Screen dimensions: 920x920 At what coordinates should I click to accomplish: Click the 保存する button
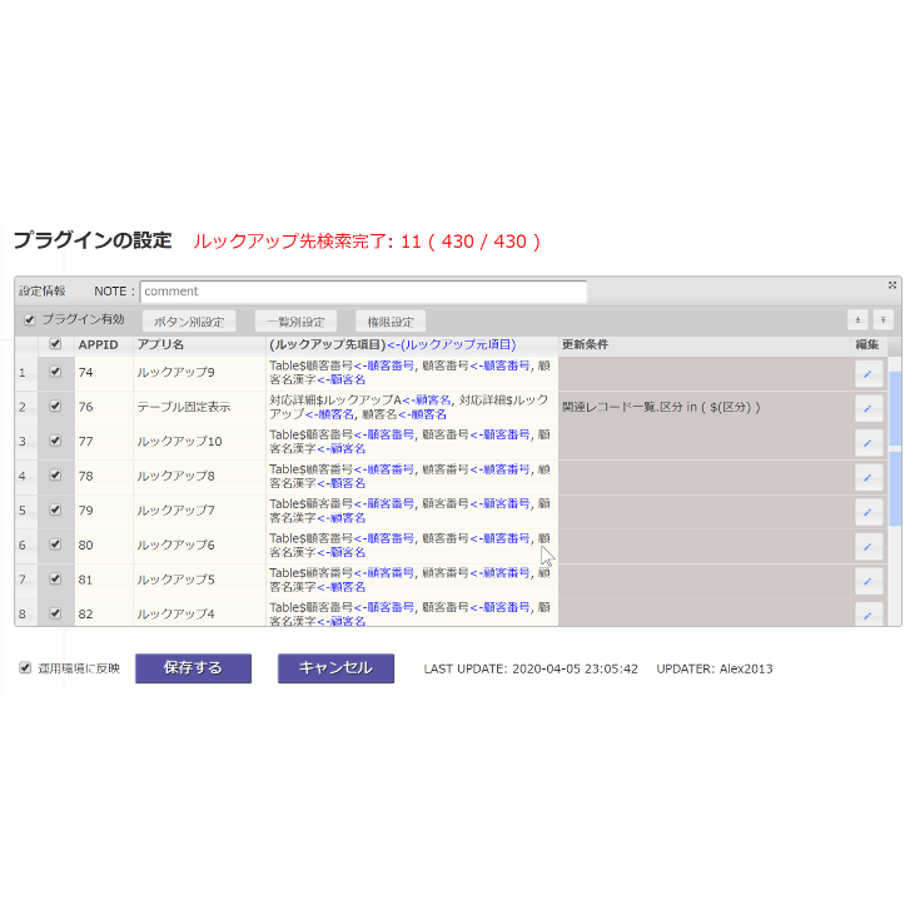193,668
